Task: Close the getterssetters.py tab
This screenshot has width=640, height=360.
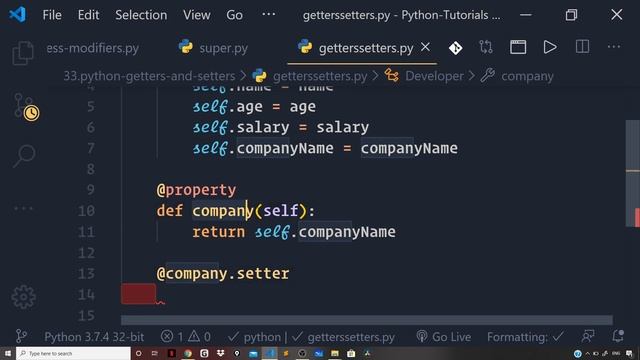Action: 425,47
